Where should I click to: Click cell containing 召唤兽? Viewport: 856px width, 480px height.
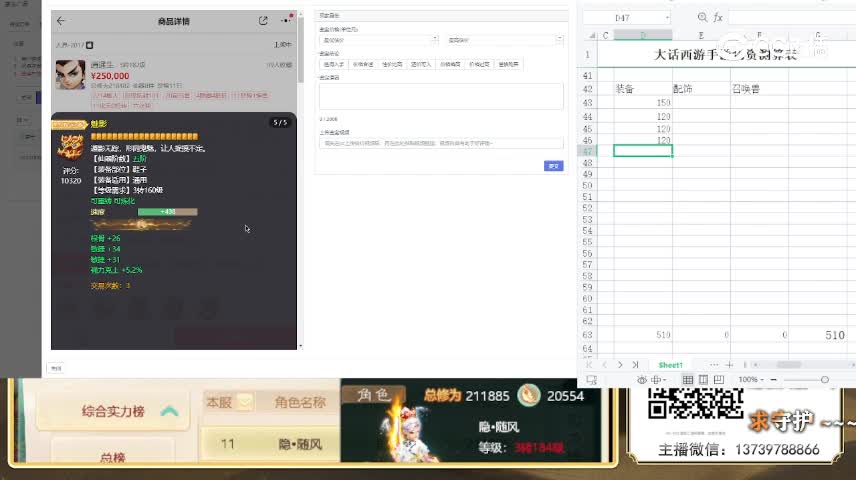click(x=759, y=88)
